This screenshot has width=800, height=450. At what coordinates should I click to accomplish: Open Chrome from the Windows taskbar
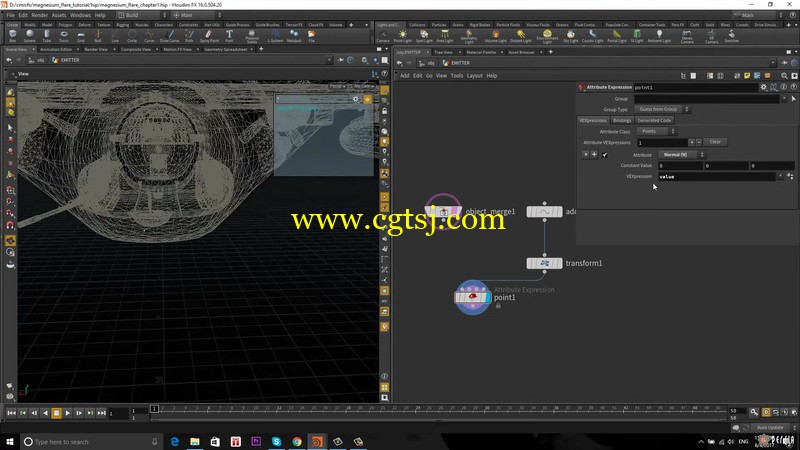[297, 442]
